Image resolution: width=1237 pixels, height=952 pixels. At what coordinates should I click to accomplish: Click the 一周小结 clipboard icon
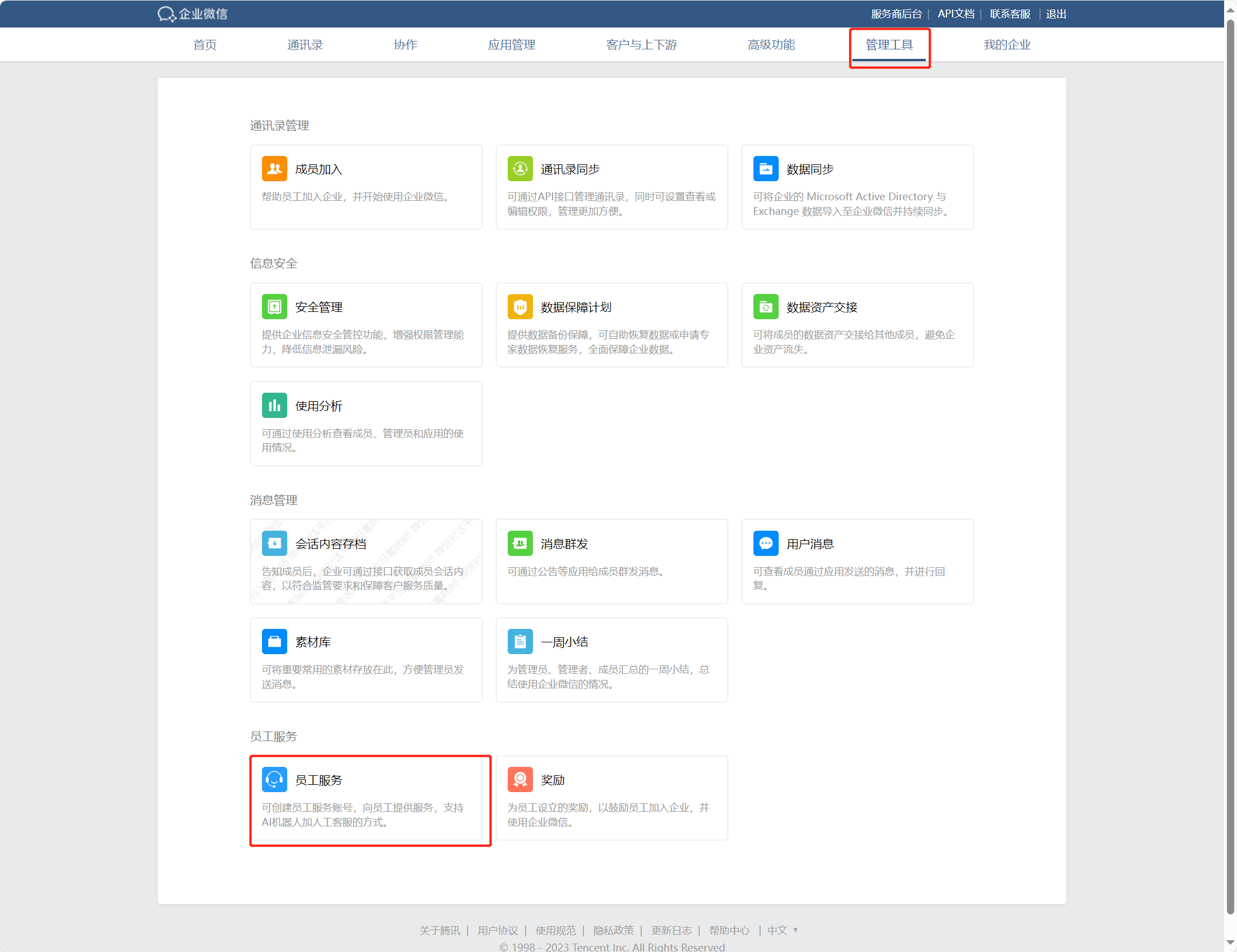pyautogui.click(x=520, y=642)
